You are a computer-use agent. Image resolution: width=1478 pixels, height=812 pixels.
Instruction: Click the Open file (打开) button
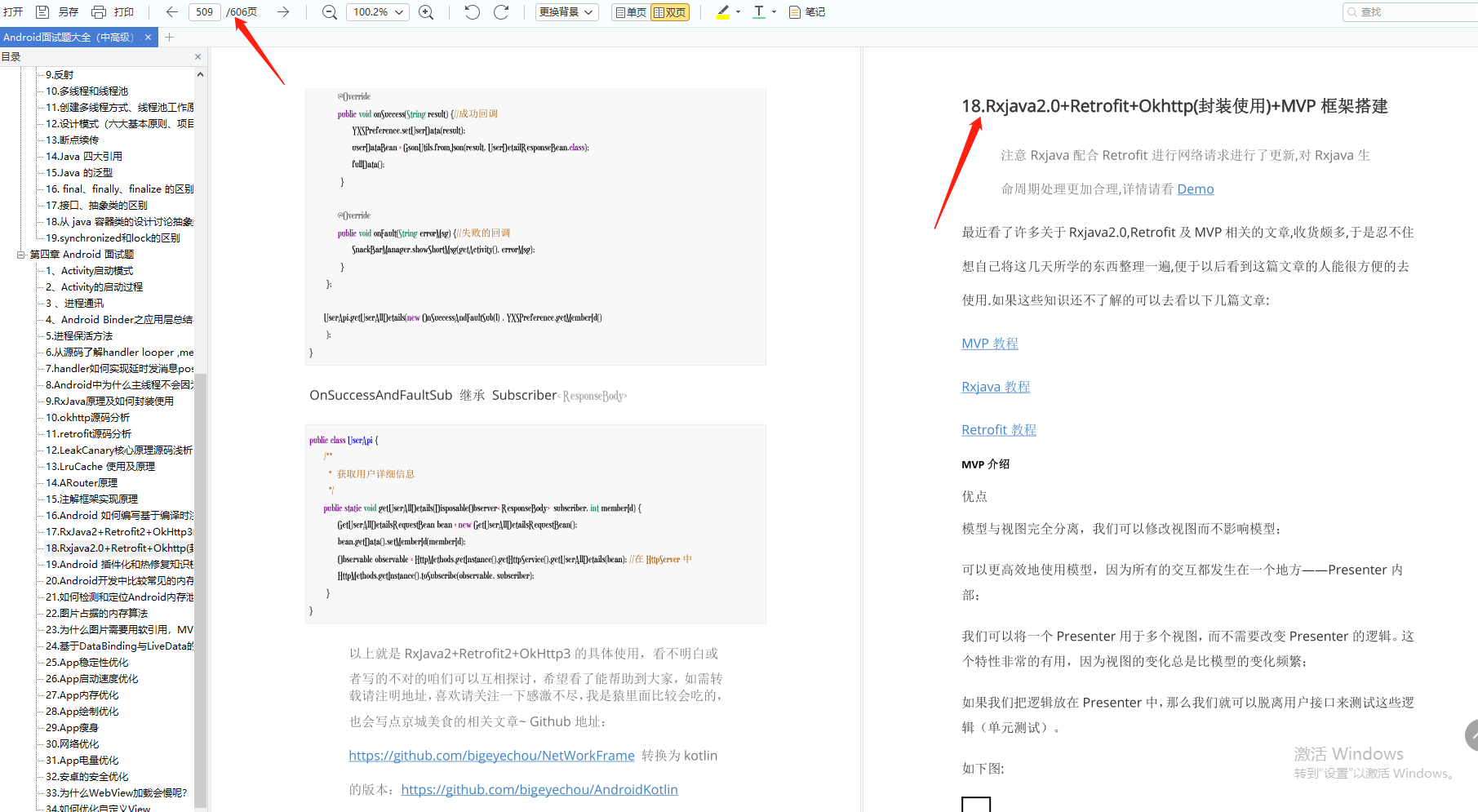pyautogui.click(x=12, y=12)
